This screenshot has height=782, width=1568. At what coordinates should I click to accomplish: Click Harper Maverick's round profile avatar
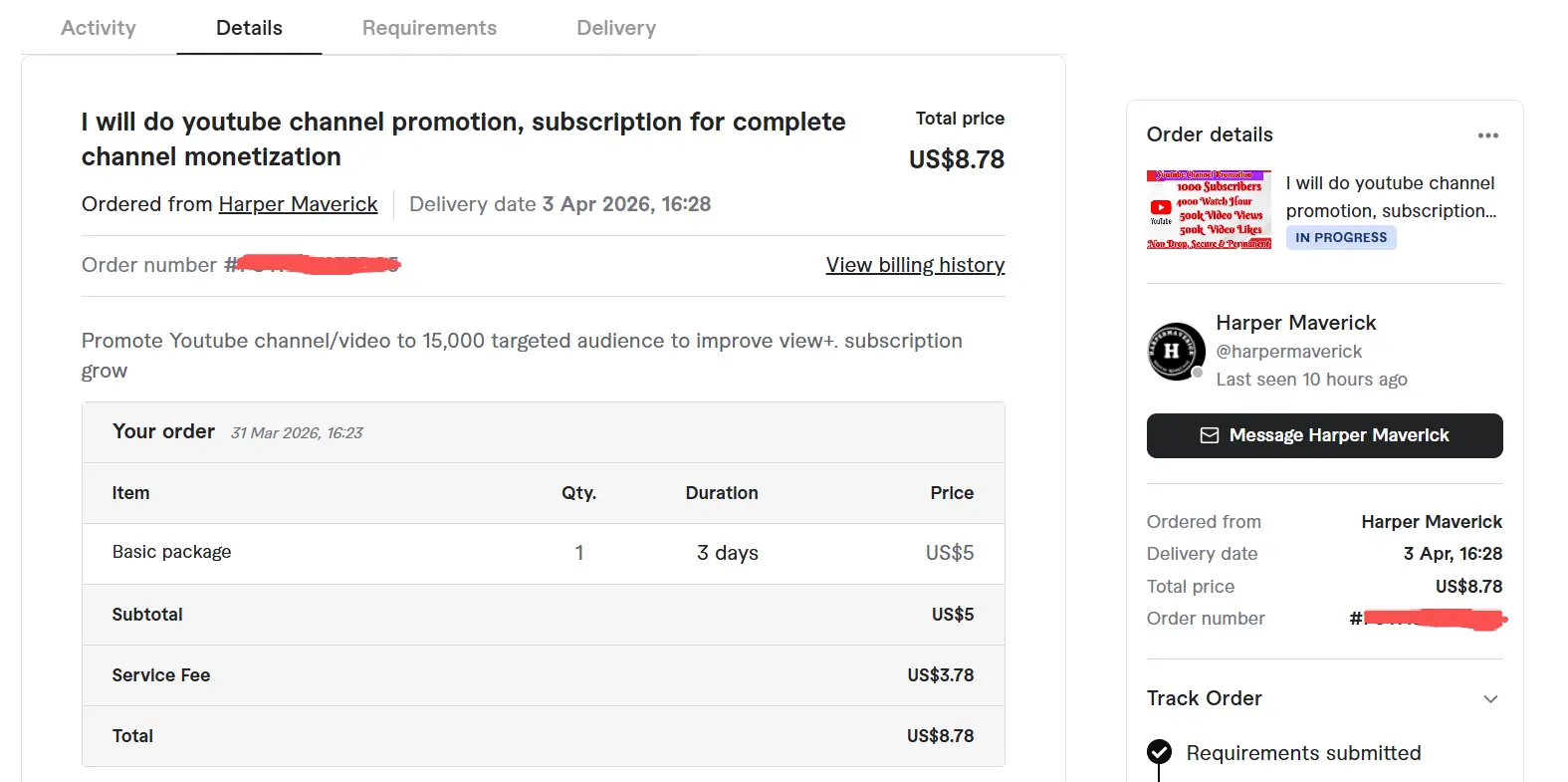pos(1176,352)
